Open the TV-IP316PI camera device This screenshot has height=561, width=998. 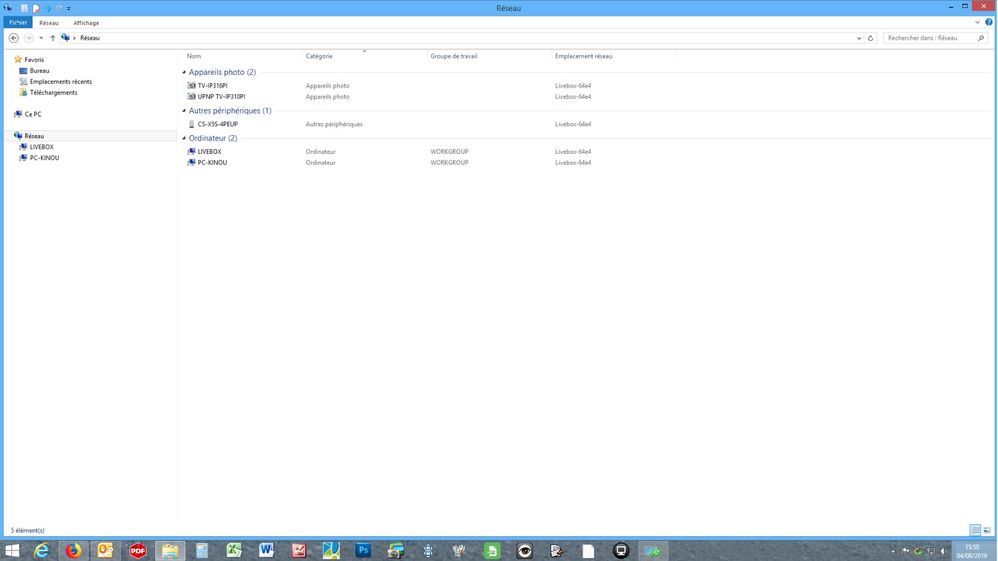pos(212,86)
